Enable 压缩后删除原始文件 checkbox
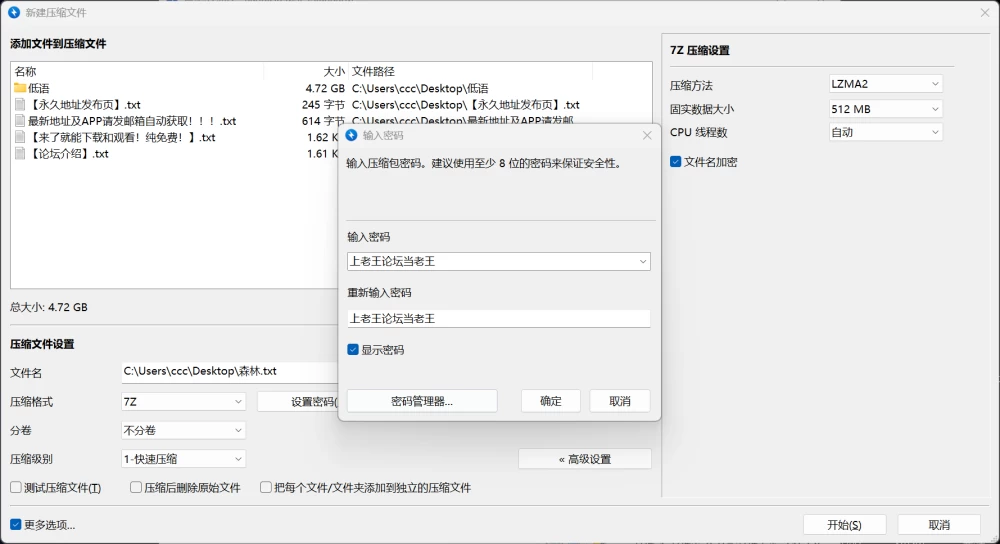The width and height of the screenshot is (1000, 544). pyautogui.click(x=136, y=487)
